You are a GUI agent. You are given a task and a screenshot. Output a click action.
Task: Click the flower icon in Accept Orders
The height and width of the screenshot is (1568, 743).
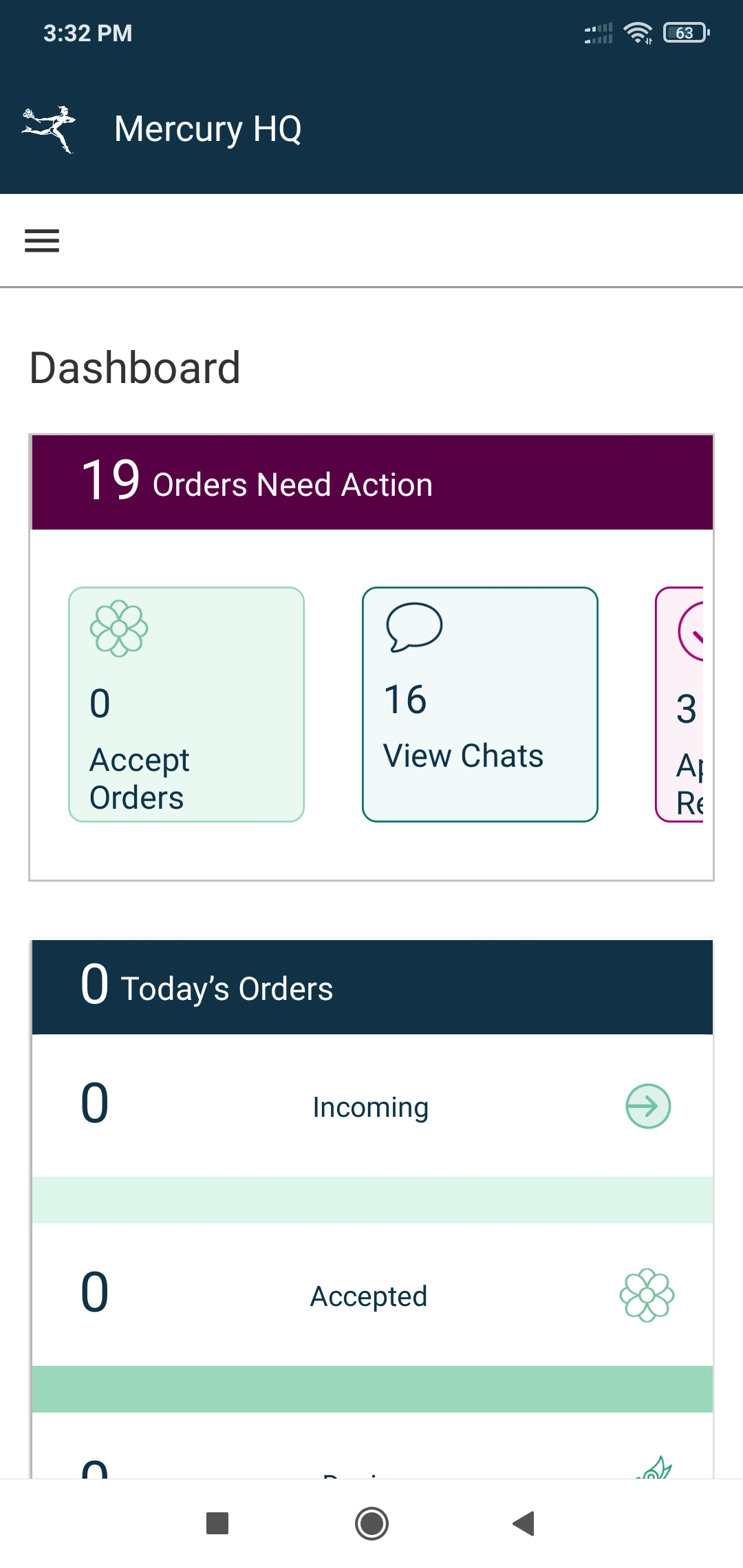[119, 629]
